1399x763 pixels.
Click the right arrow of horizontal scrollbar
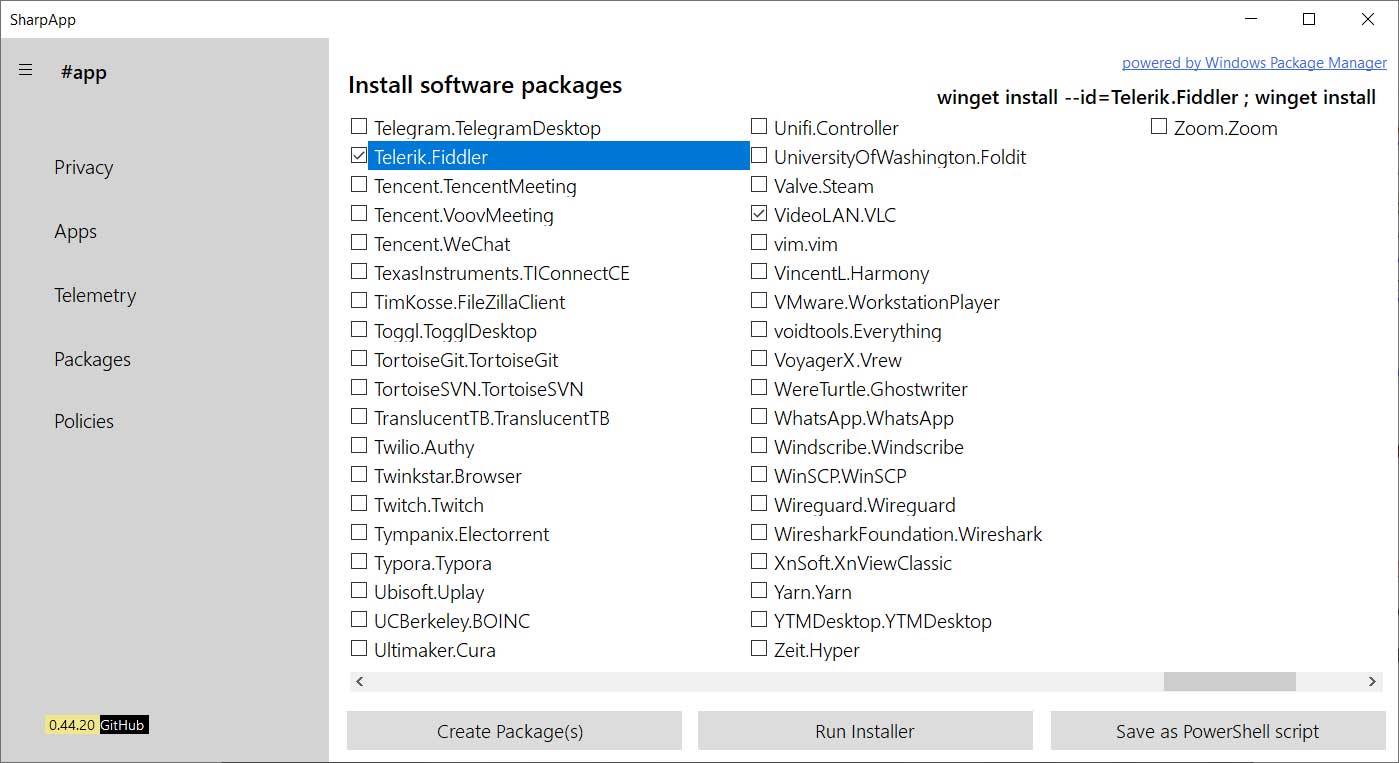point(1372,681)
